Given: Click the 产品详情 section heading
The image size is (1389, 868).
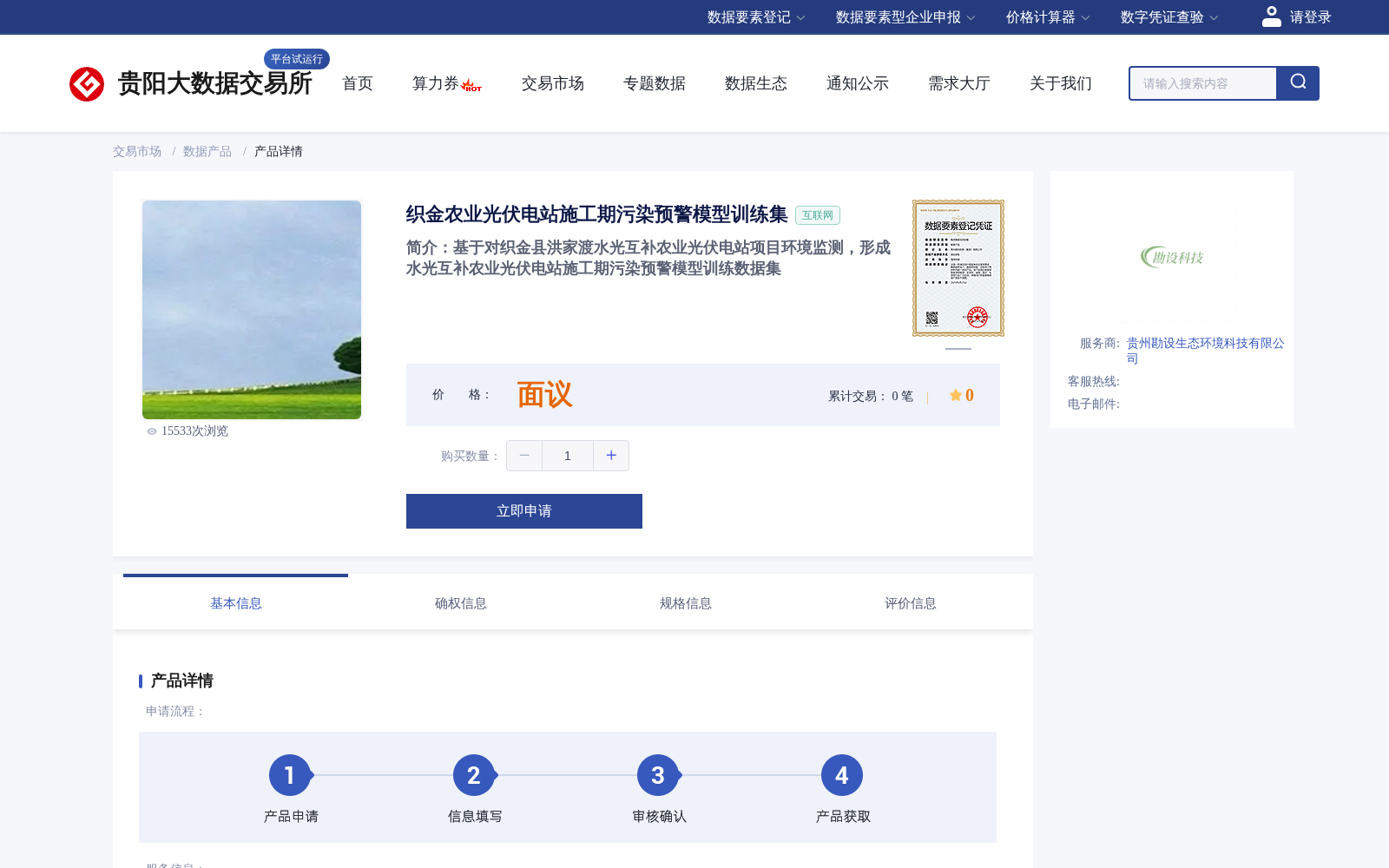Looking at the screenshot, I should (182, 681).
